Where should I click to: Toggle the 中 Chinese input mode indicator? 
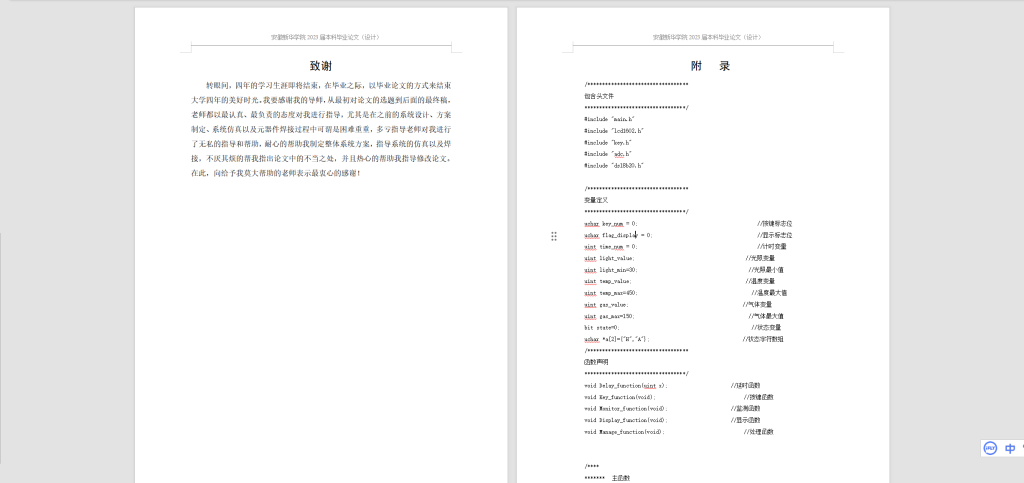(x=1010, y=449)
